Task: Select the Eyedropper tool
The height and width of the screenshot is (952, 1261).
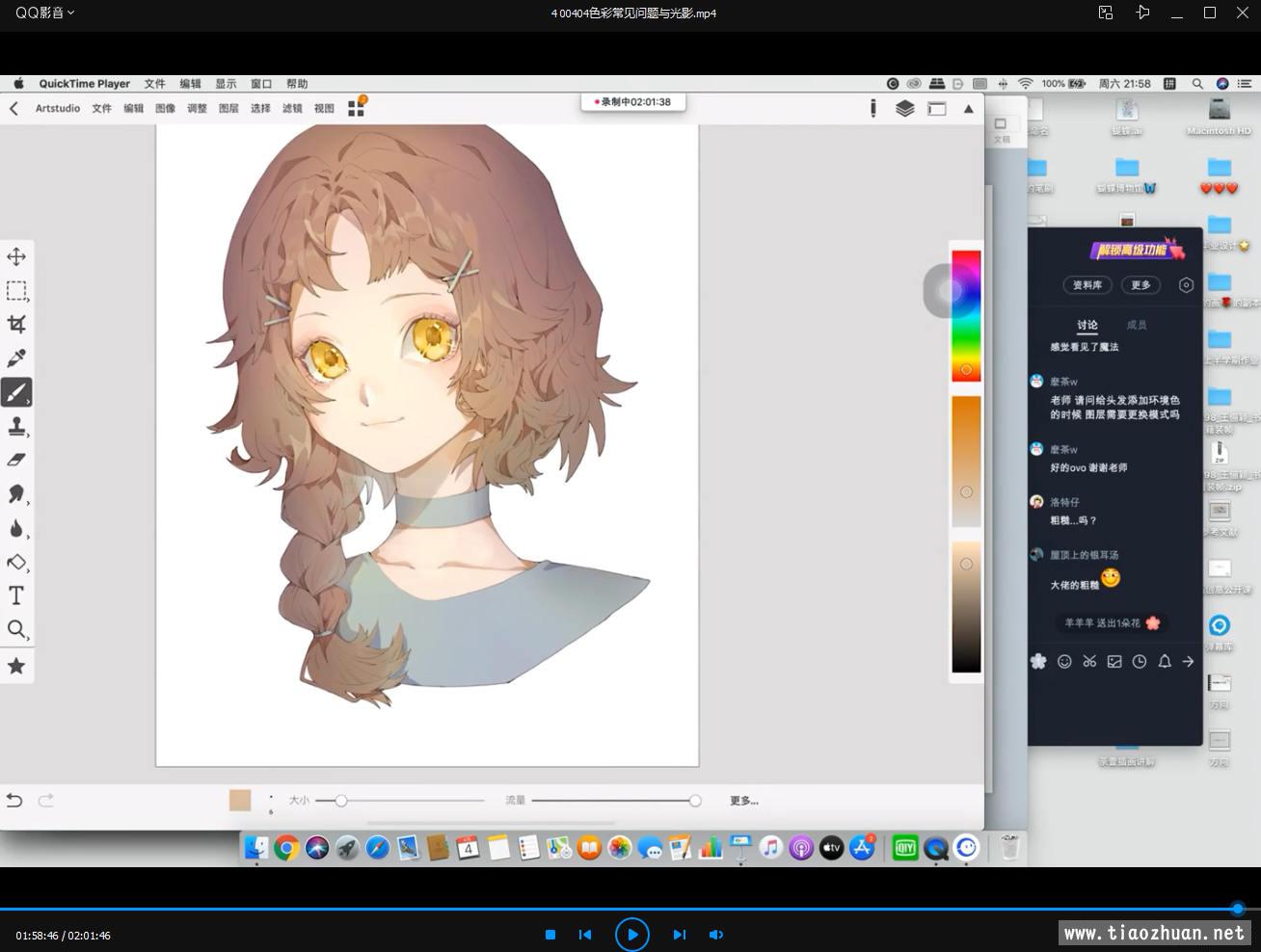Action: click(x=16, y=358)
